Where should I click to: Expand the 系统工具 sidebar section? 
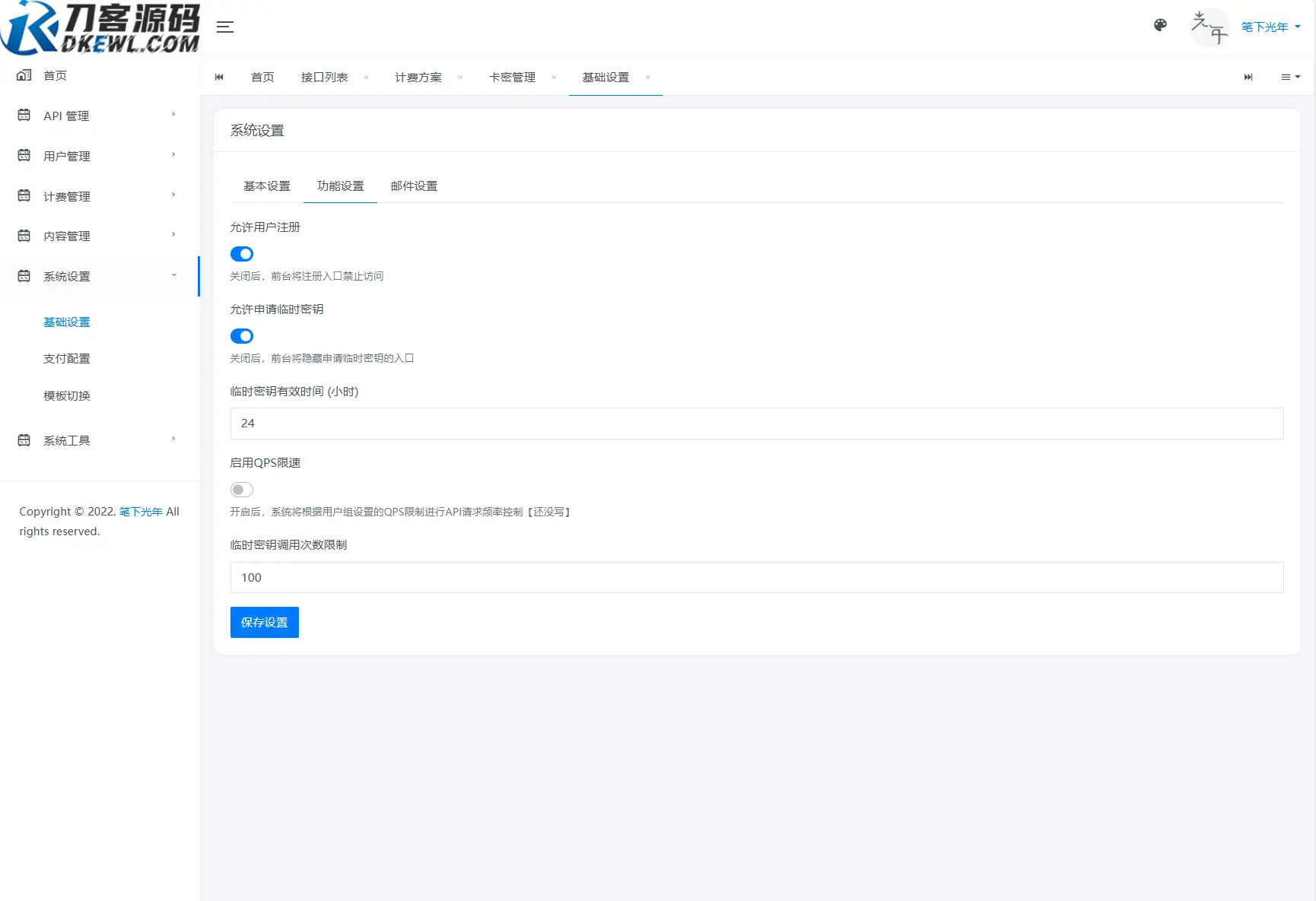coord(65,439)
